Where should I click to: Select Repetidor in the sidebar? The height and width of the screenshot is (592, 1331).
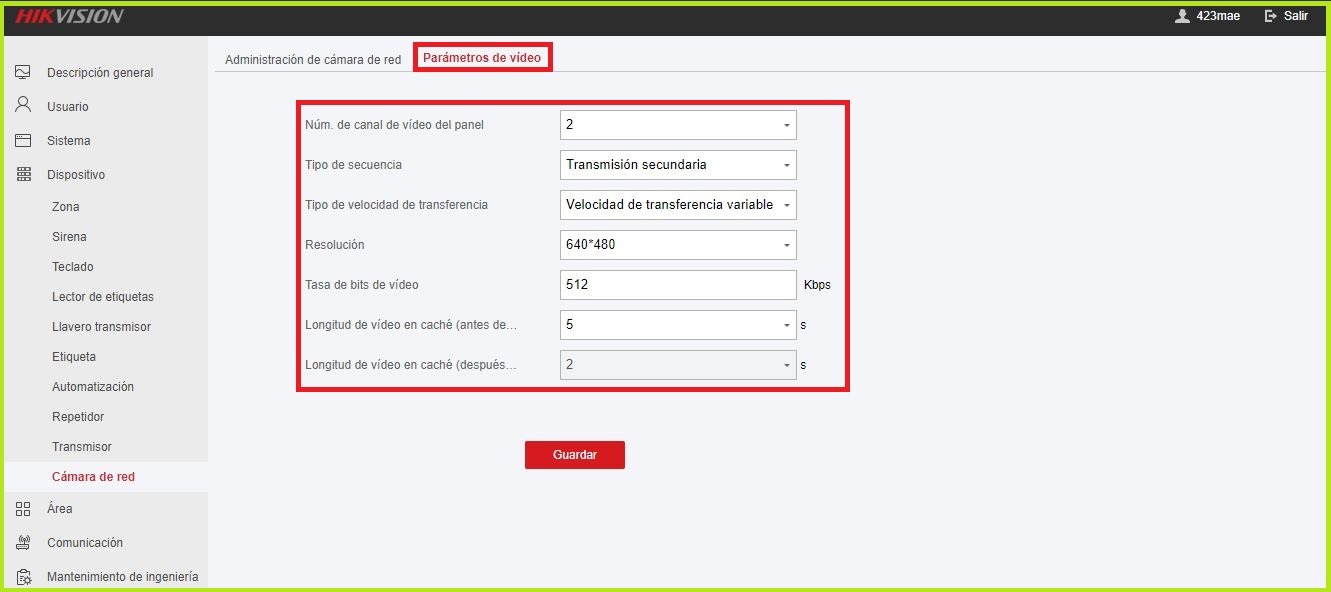pyautogui.click(x=78, y=417)
